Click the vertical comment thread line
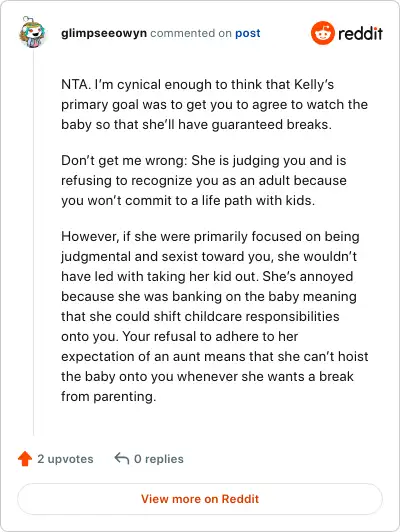The image size is (400, 532). tap(33, 243)
